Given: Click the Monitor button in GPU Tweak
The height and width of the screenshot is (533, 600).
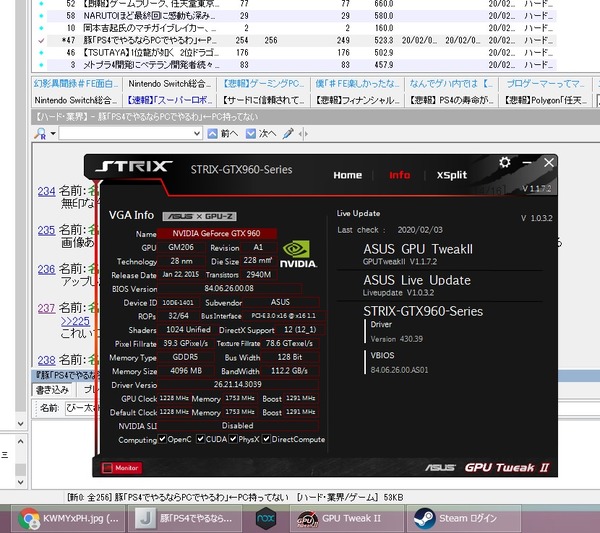Looking at the screenshot, I should click(121, 468).
